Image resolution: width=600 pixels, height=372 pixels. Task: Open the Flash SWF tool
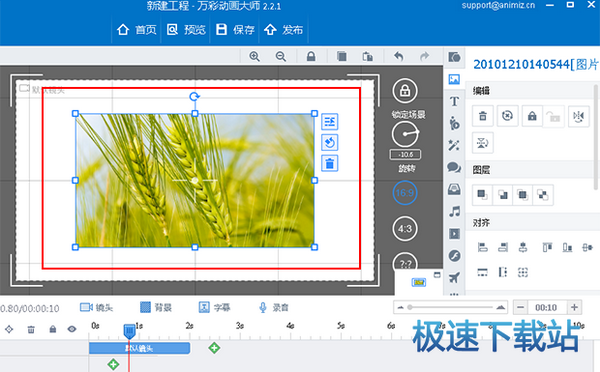(454, 256)
